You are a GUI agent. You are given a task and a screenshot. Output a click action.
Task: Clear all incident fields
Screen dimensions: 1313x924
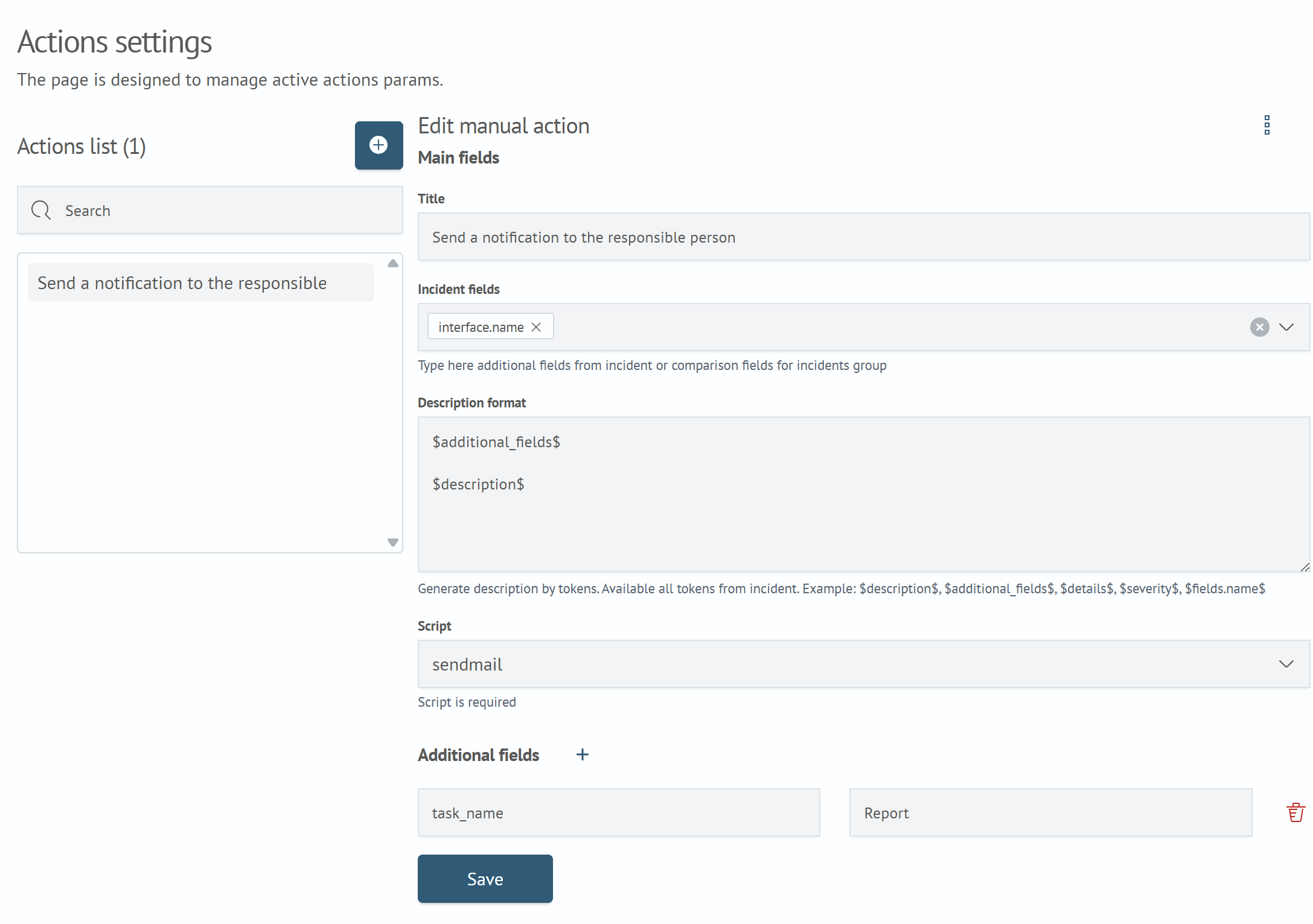point(1259,327)
